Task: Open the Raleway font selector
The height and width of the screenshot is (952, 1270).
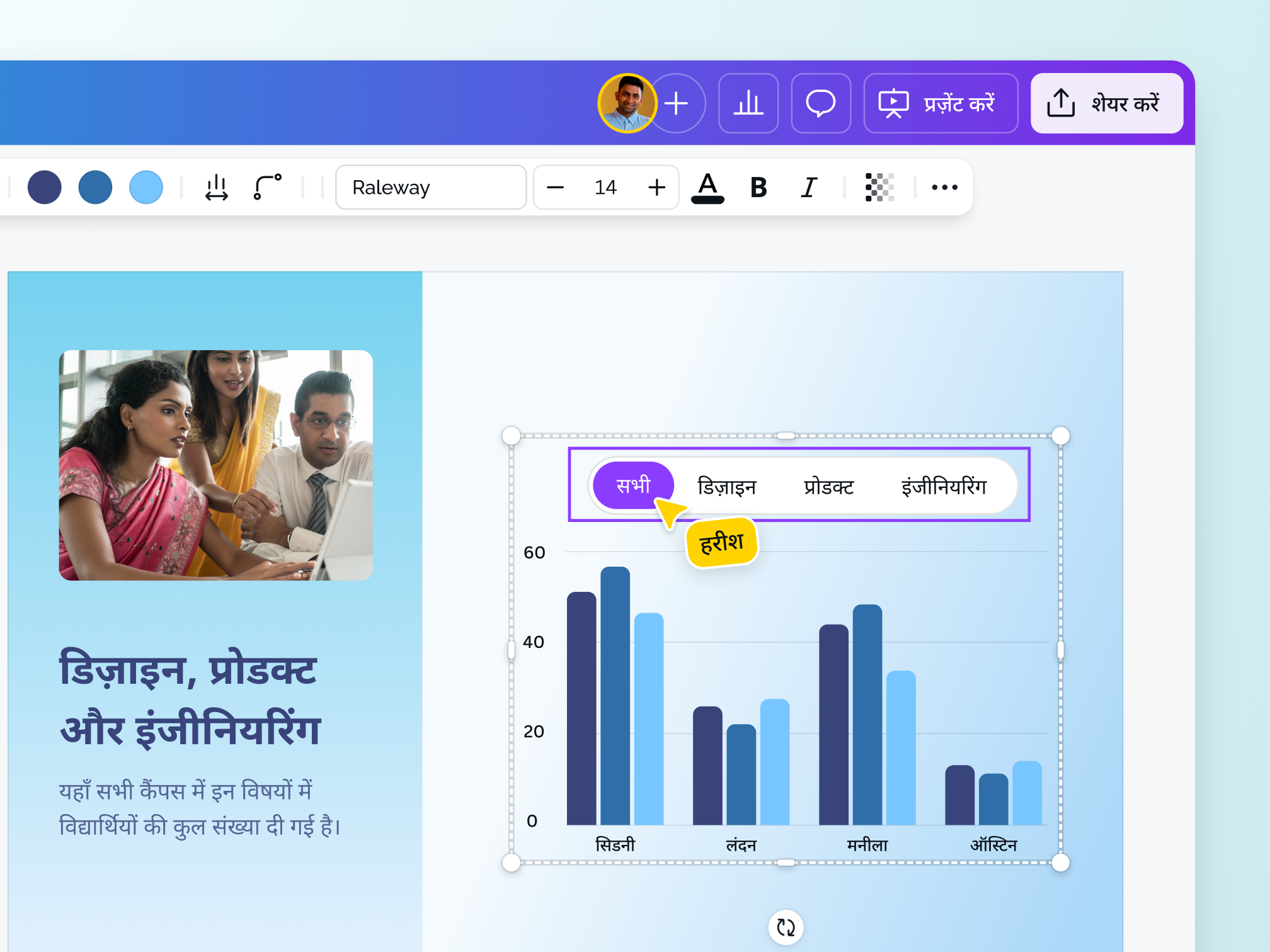Action: tap(431, 187)
